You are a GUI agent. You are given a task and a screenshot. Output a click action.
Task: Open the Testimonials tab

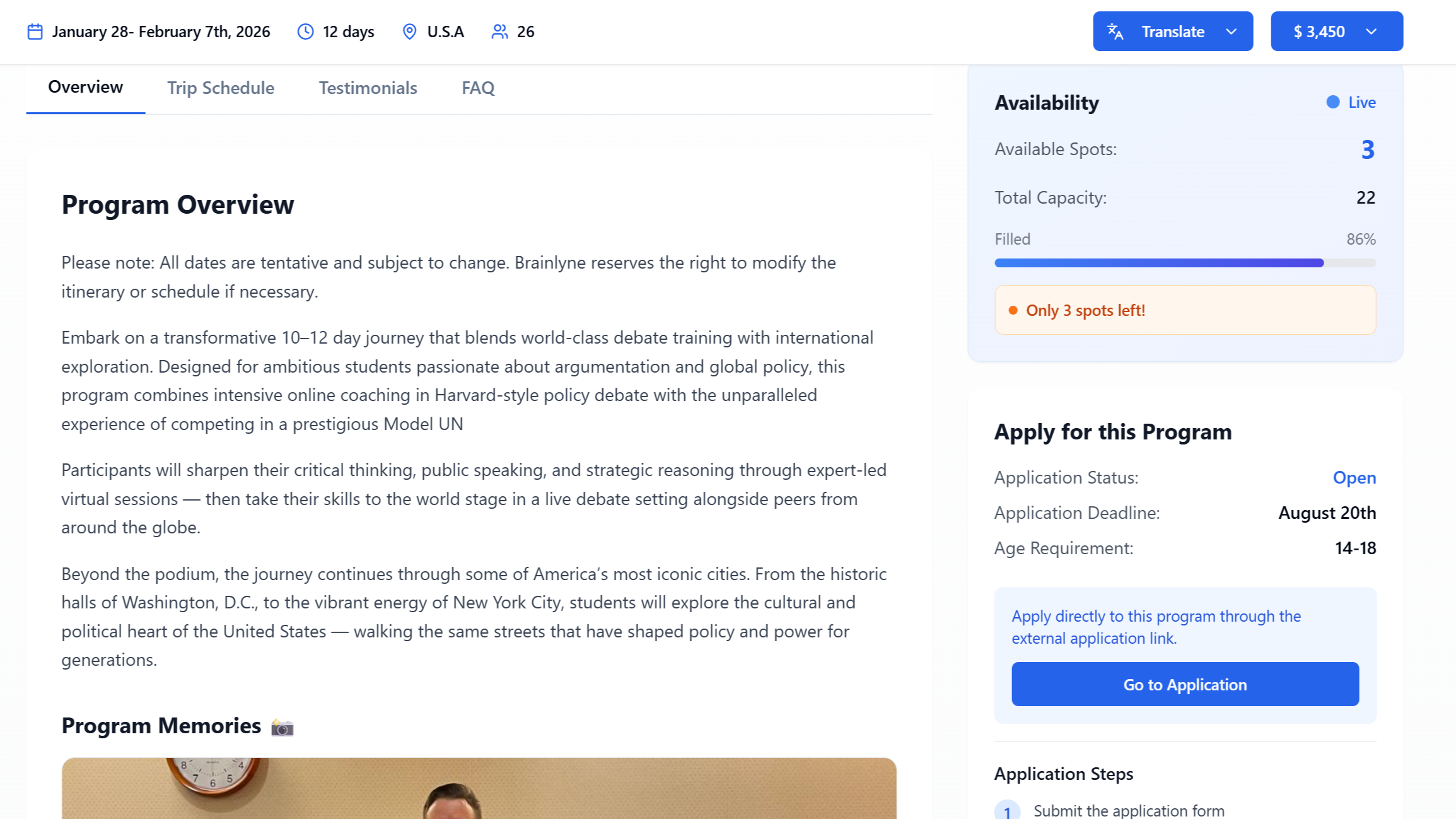pos(368,88)
